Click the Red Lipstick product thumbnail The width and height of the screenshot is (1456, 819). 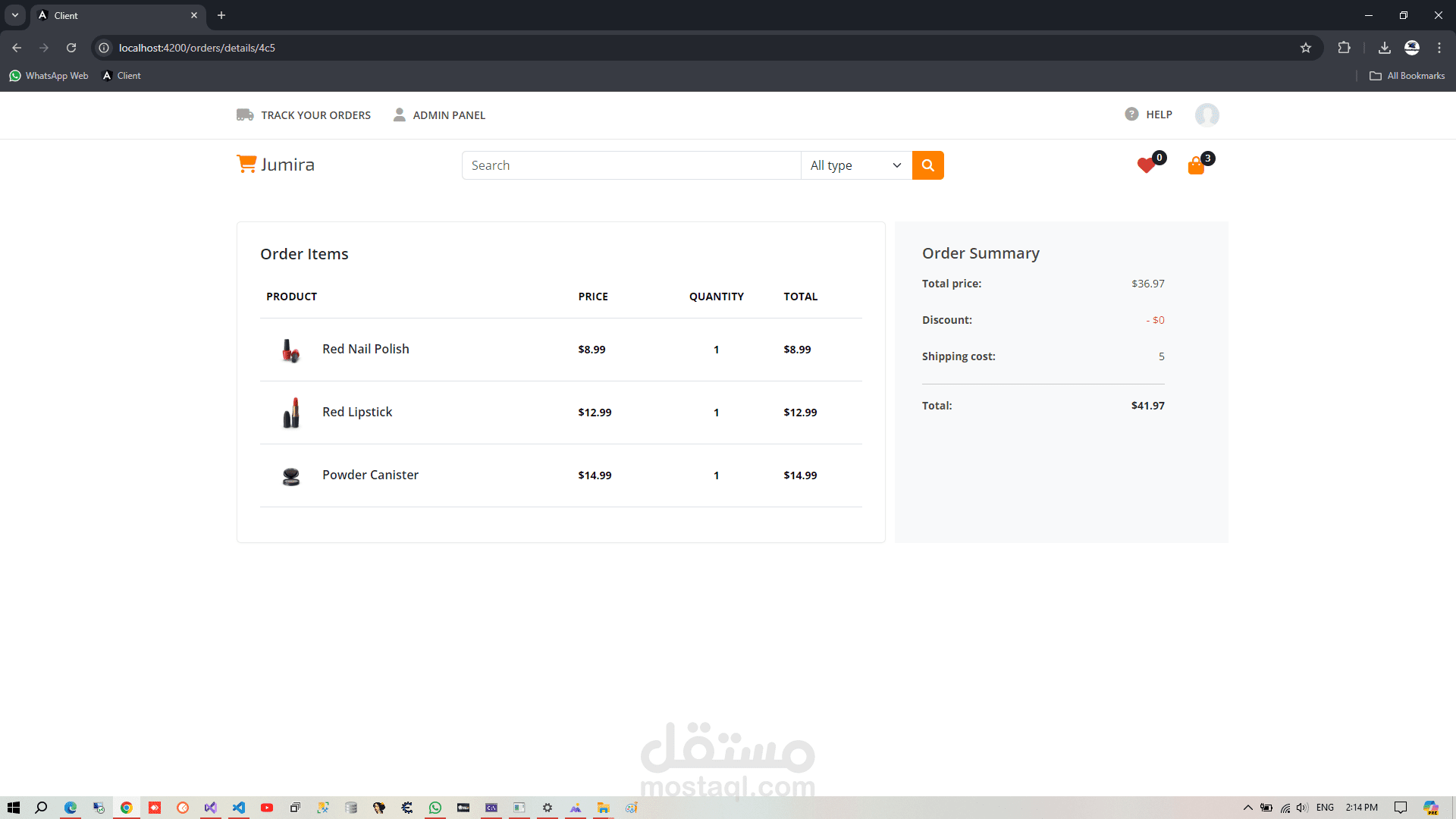click(x=291, y=413)
